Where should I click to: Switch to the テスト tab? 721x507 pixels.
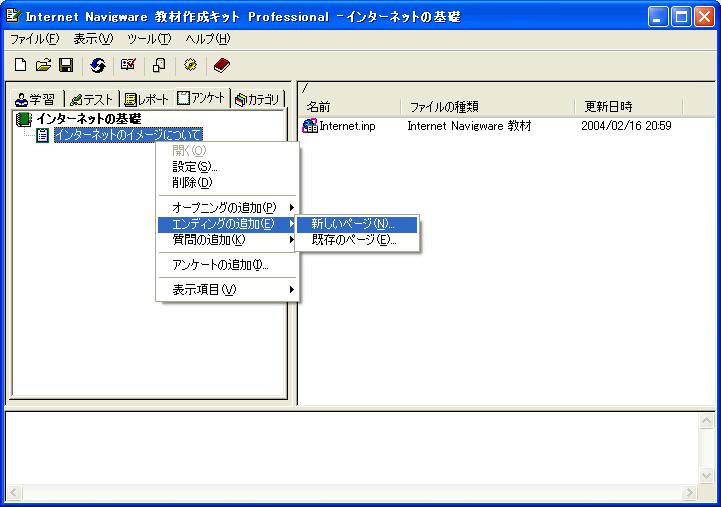point(92,99)
